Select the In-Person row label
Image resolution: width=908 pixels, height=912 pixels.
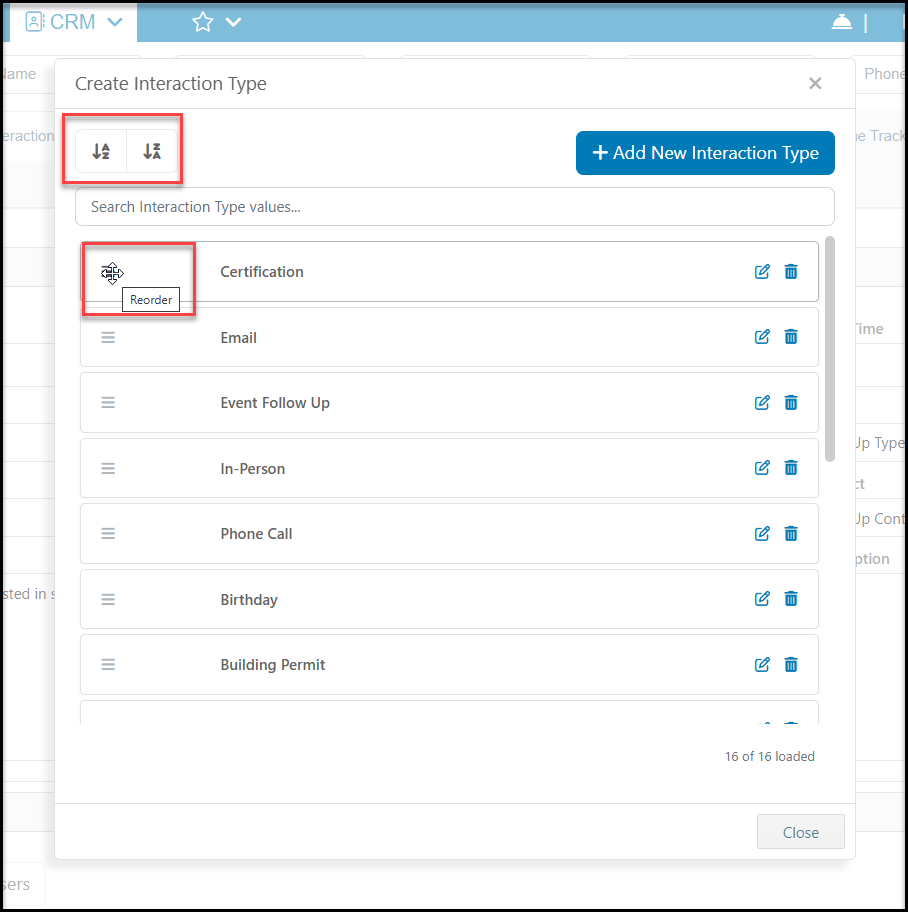click(x=252, y=468)
